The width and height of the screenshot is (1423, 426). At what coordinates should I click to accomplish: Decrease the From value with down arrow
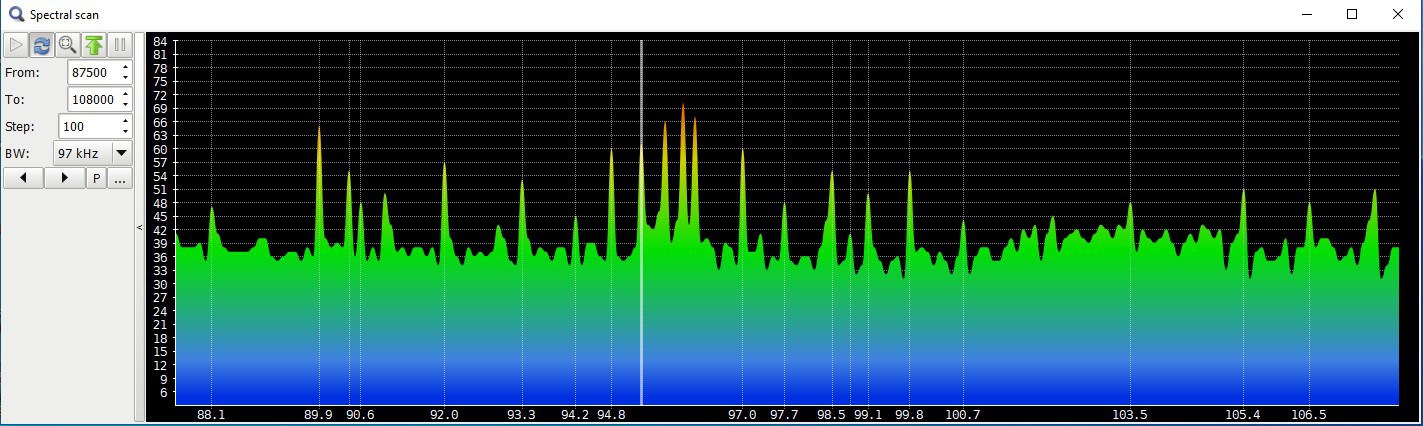tap(125, 79)
